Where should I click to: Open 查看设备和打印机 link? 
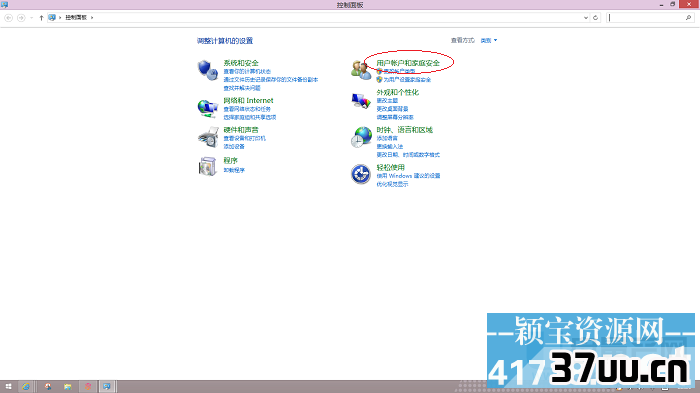point(244,138)
